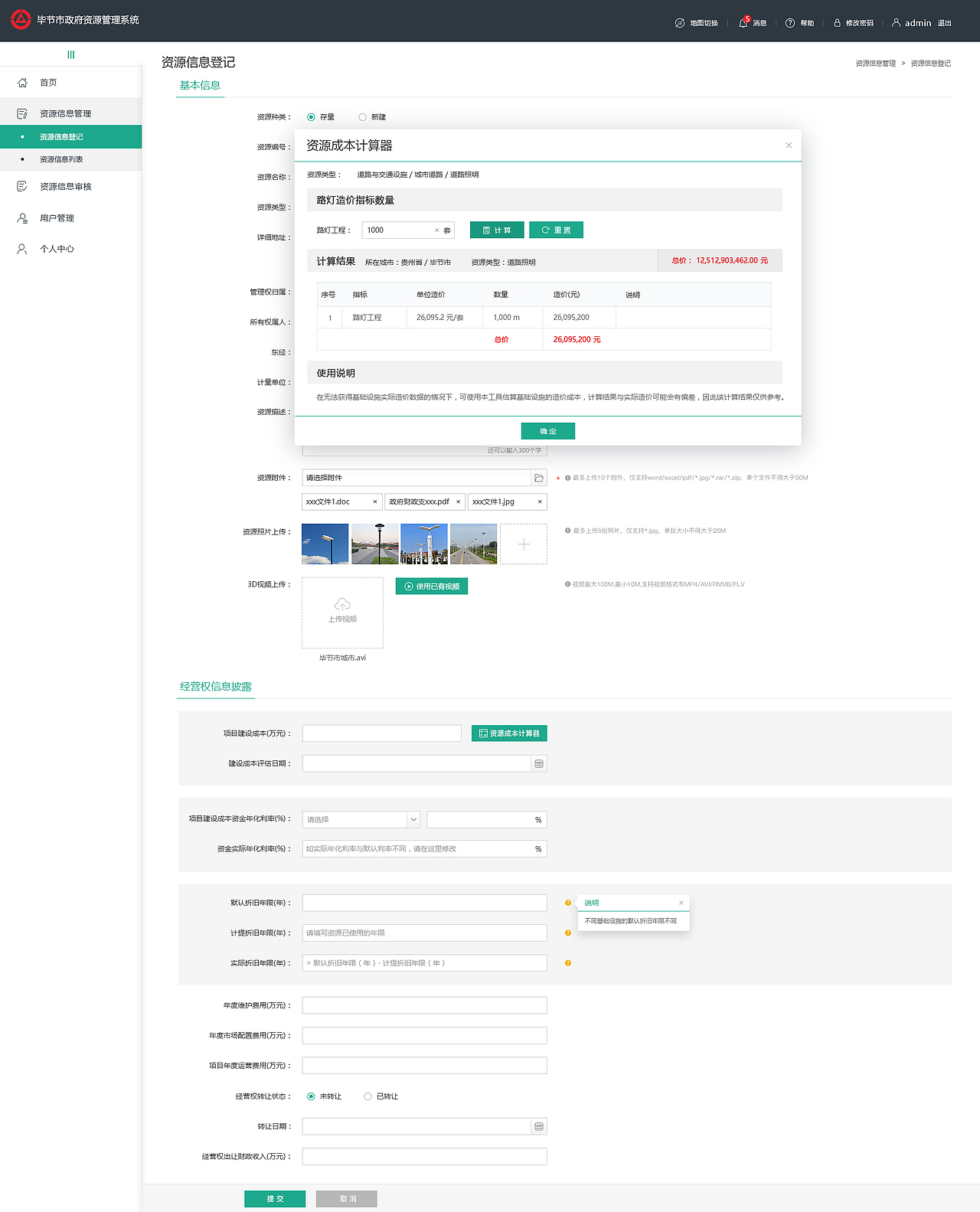Image resolution: width=980 pixels, height=1212 pixels.
Task: Open change password in header
Action: click(x=853, y=23)
